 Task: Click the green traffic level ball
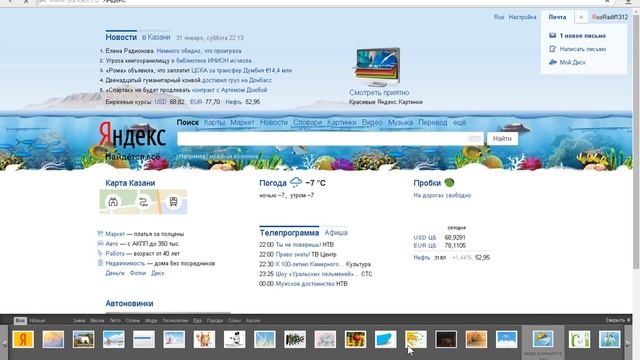(x=449, y=182)
